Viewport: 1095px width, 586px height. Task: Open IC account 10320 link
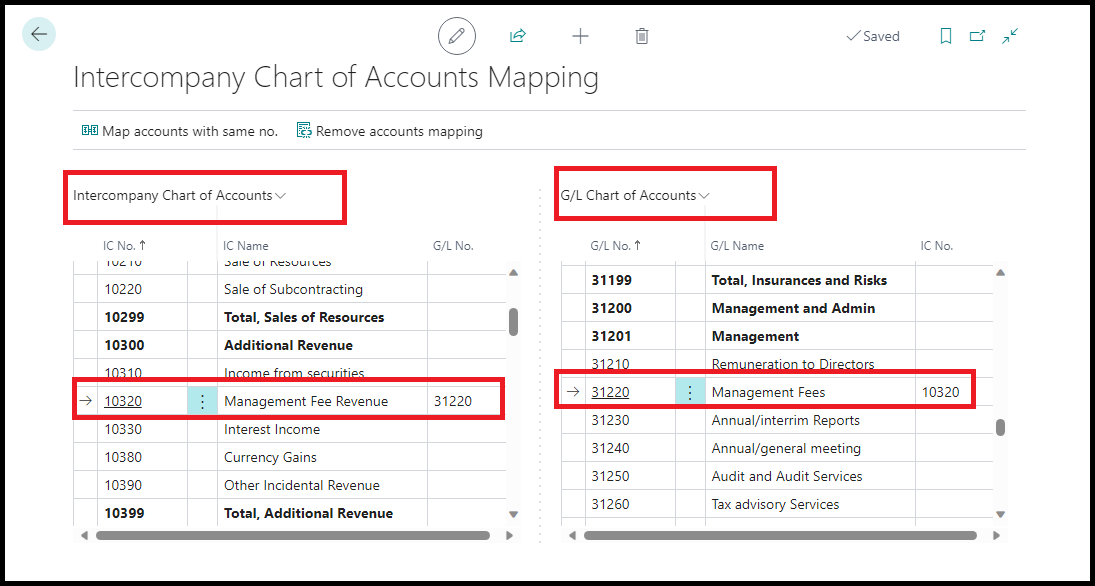coord(123,401)
